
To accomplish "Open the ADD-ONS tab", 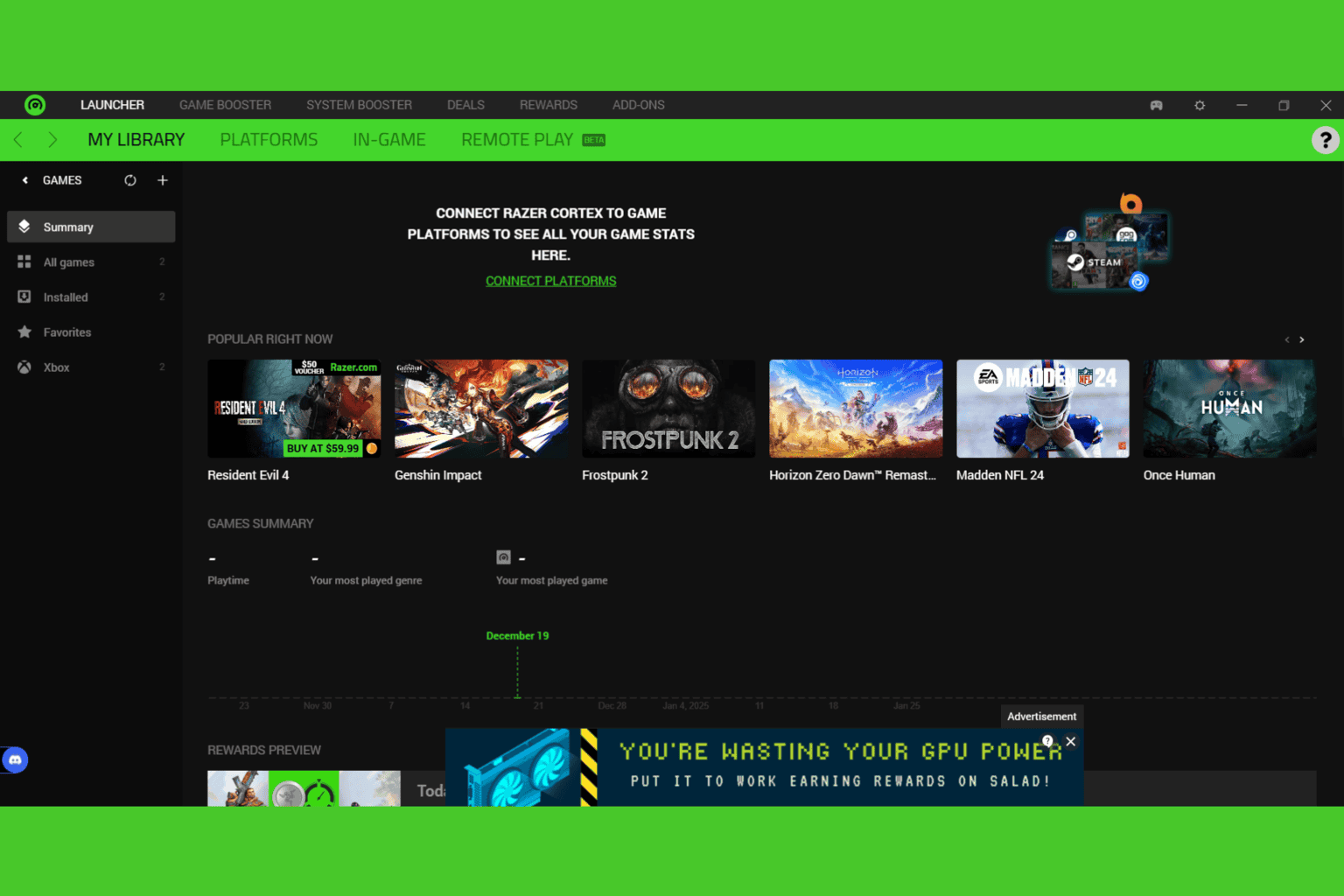I will 639,105.
